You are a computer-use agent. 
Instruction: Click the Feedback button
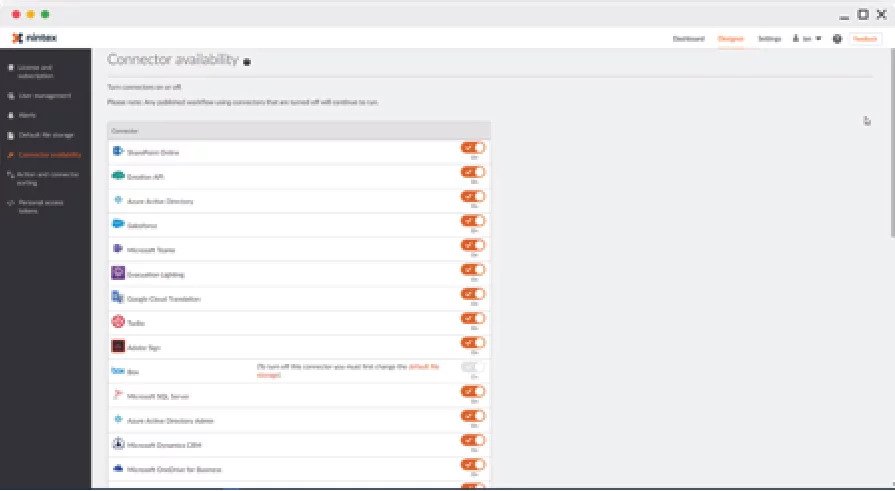(865, 39)
